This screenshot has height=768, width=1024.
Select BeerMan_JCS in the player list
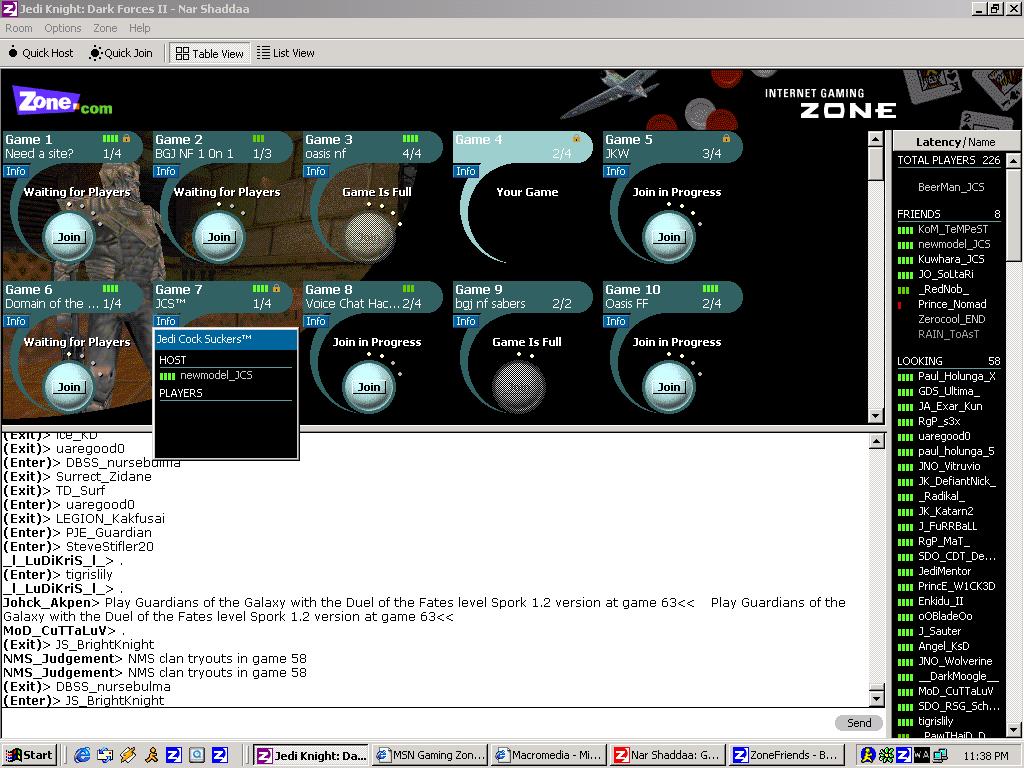click(951, 187)
